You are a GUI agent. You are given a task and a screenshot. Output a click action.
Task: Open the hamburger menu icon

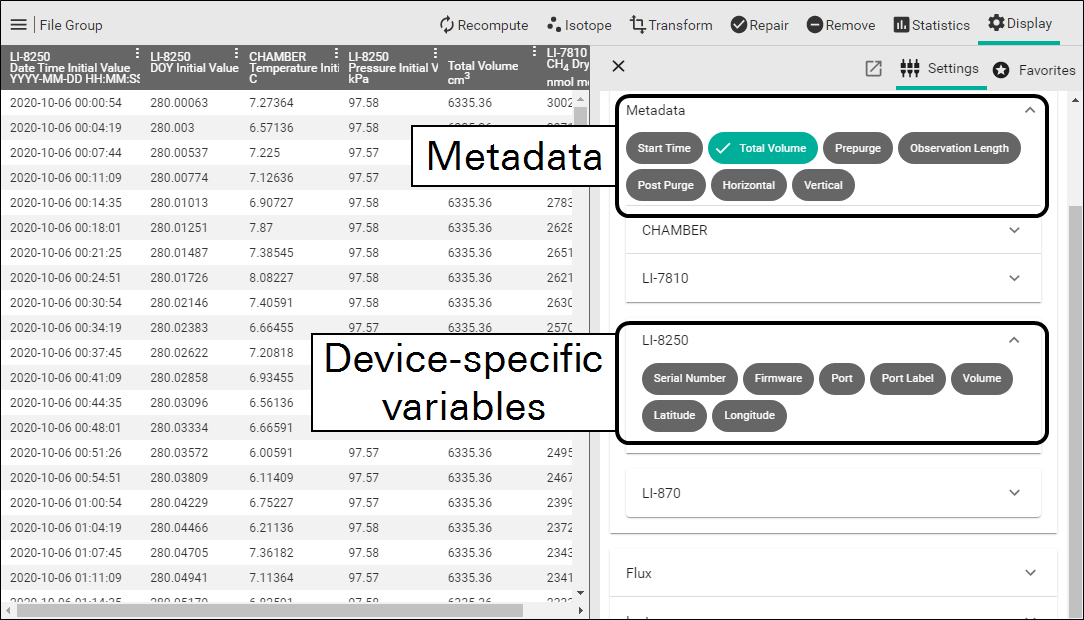pyautogui.click(x=18, y=25)
